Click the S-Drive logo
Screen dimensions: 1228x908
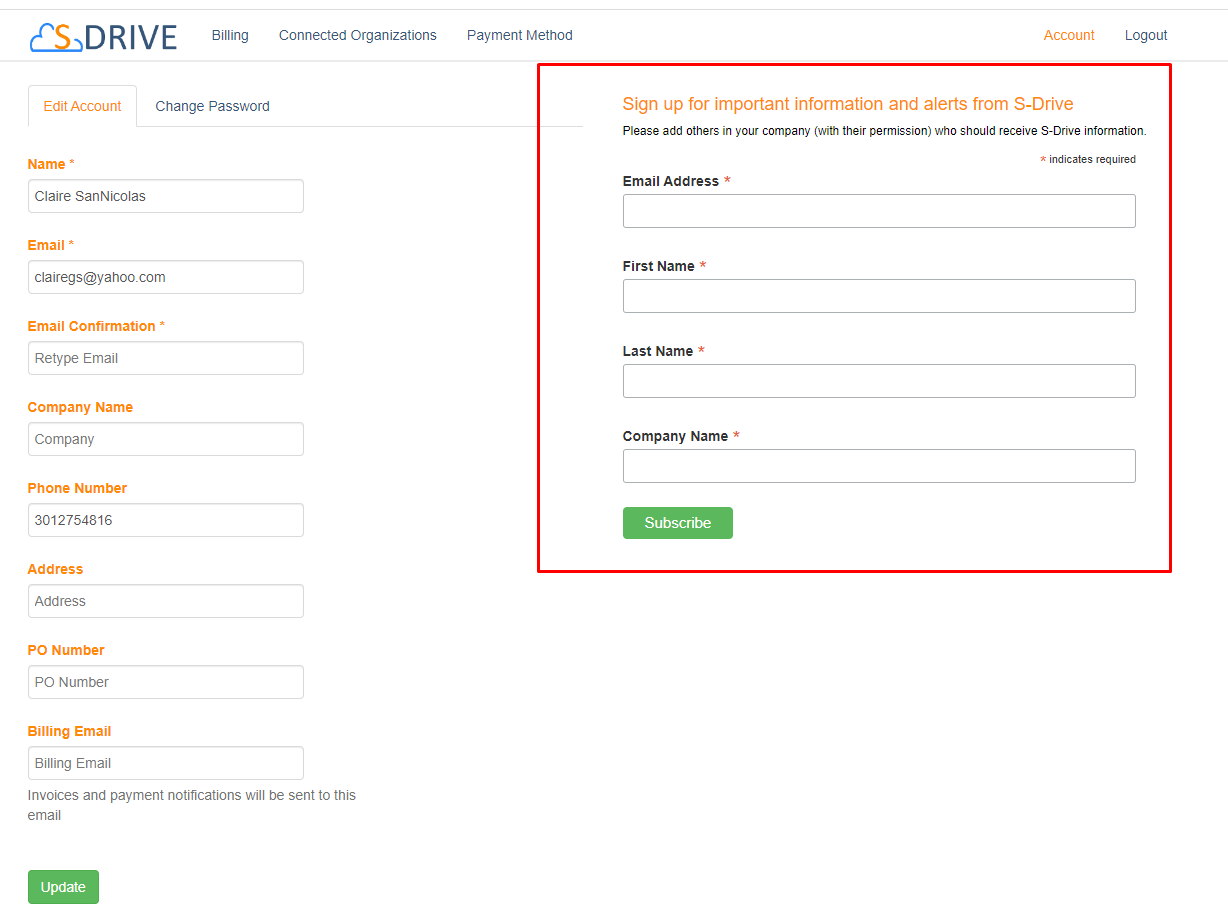(x=104, y=36)
